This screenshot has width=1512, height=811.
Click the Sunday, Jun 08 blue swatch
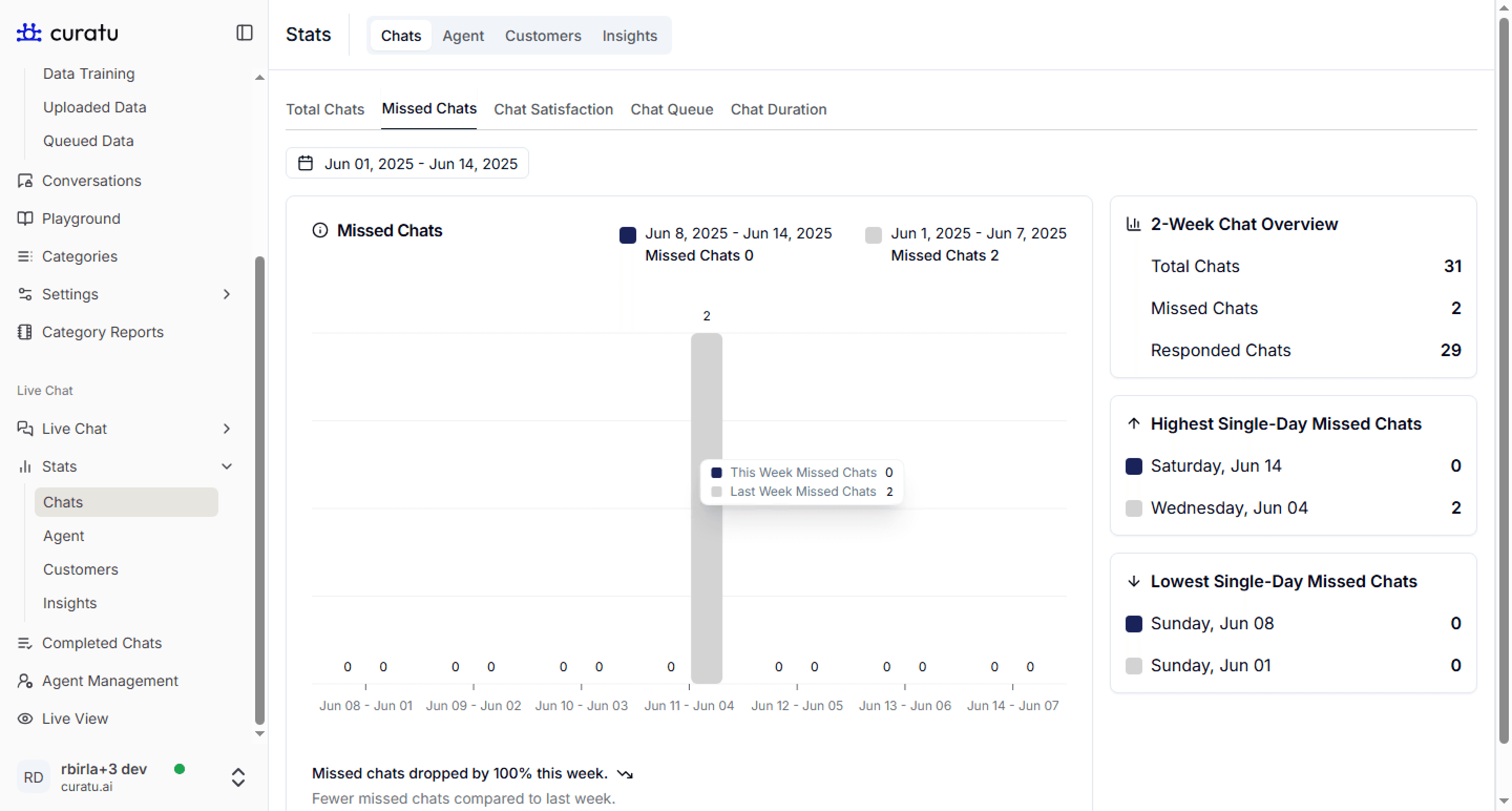(x=1133, y=623)
